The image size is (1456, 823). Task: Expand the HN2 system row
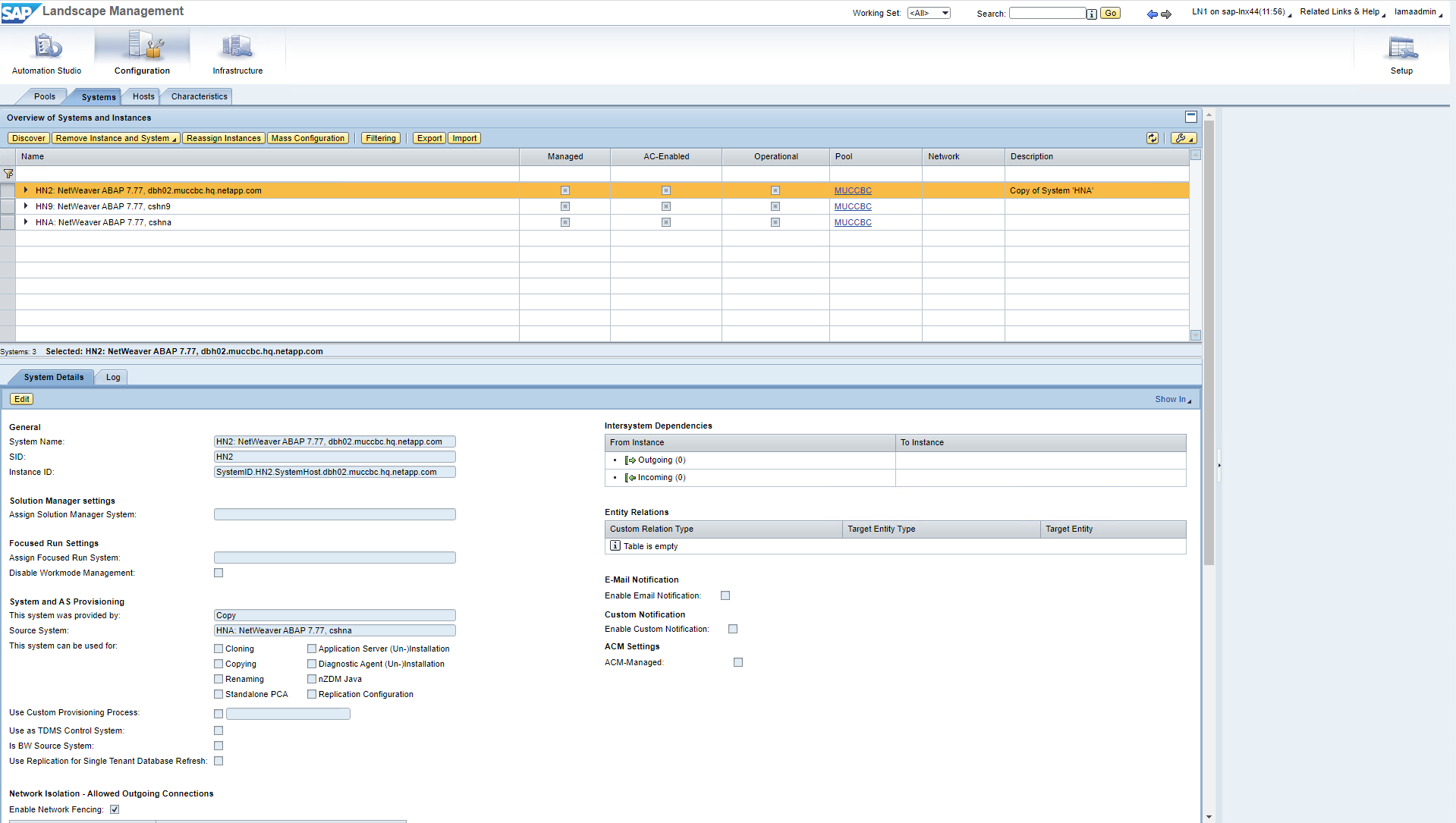click(x=26, y=190)
